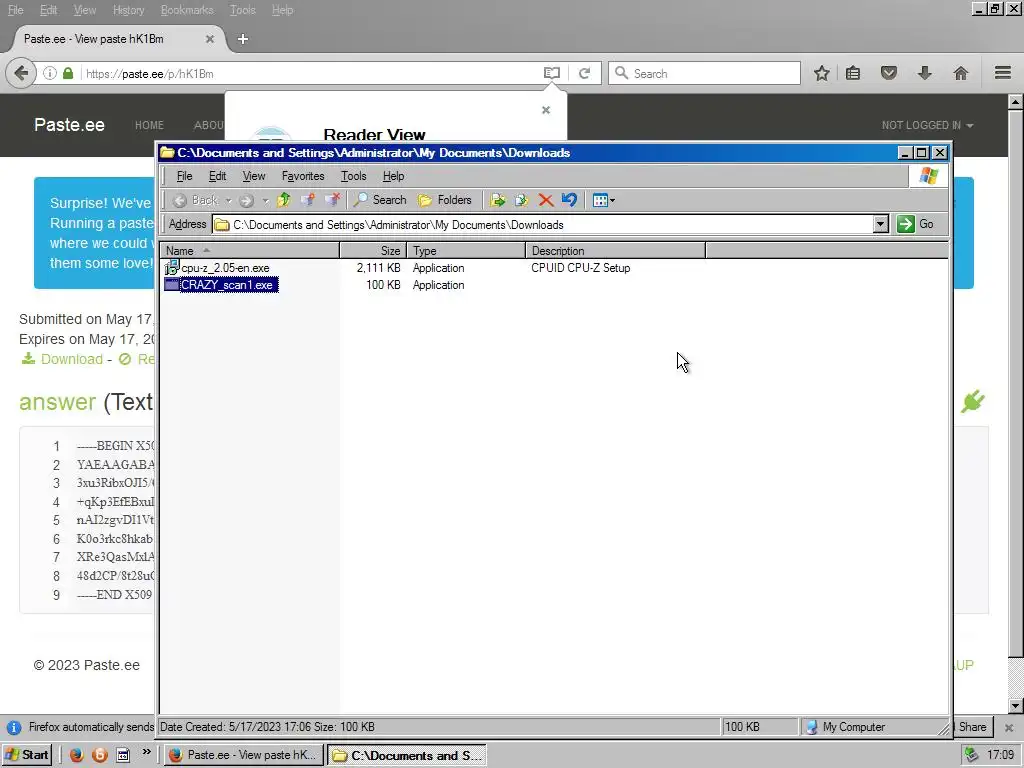The image size is (1024, 768).
Task: Click the Undo arrow toolbar icon
Action: click(569, 200)
